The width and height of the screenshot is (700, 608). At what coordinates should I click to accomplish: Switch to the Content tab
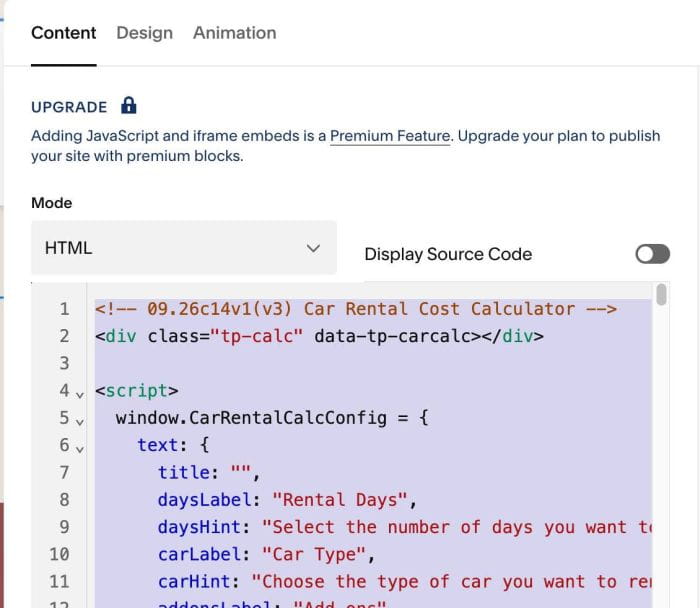63,33
